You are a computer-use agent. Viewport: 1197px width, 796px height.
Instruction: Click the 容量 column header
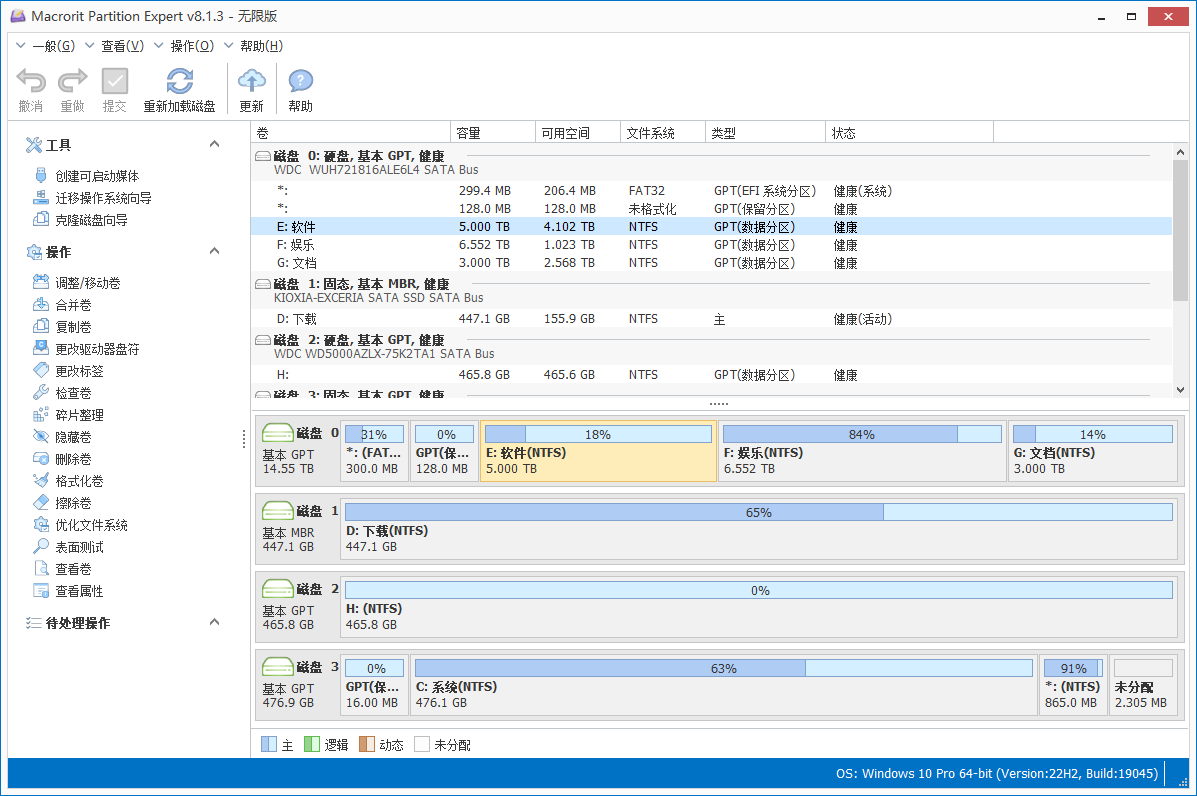493,133
